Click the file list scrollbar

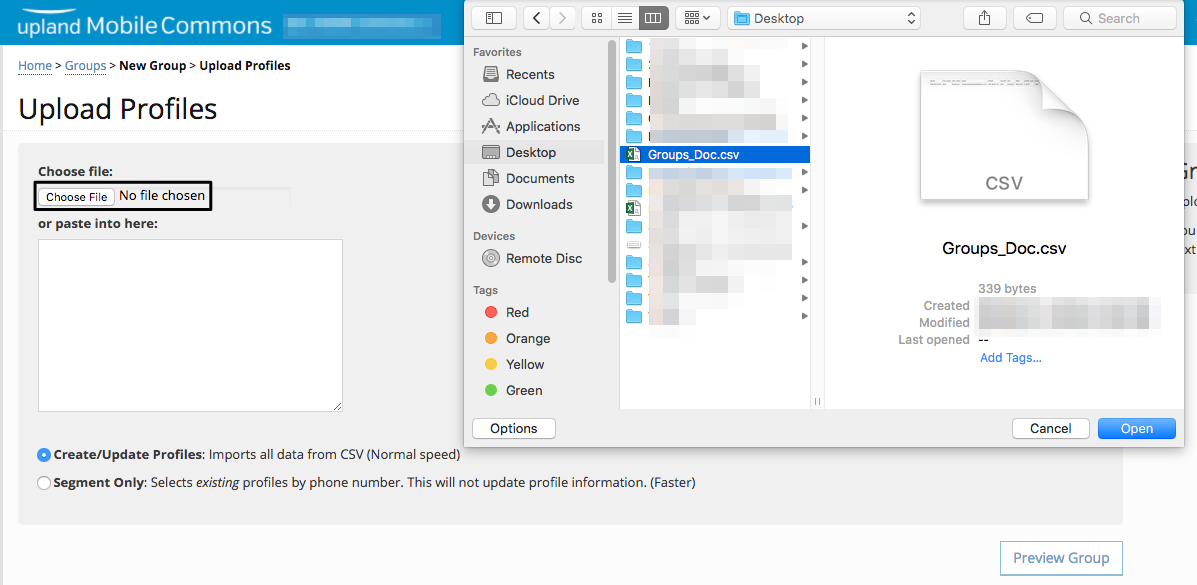click(611, 160)
